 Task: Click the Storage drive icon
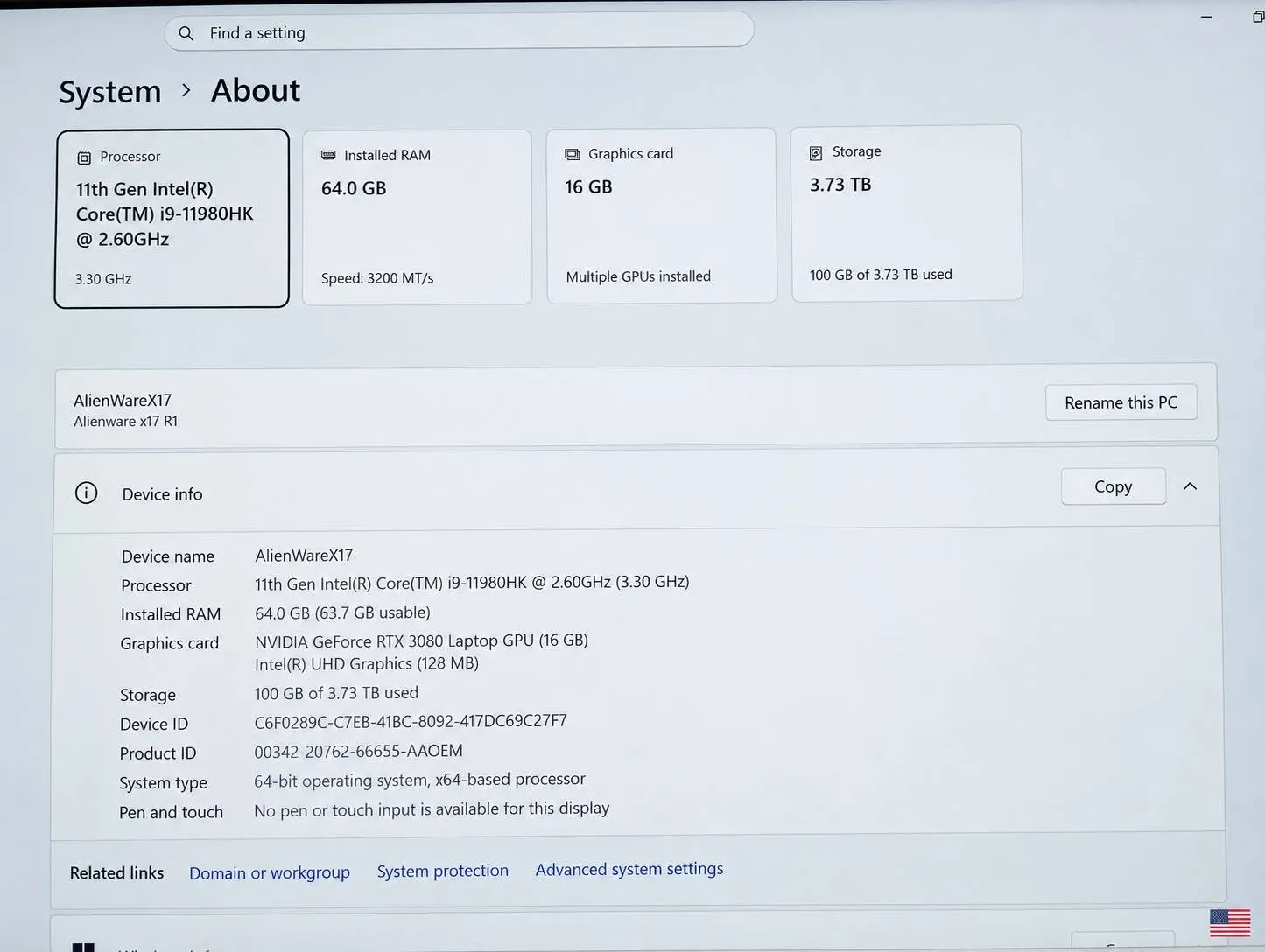[x=816, y=153]
